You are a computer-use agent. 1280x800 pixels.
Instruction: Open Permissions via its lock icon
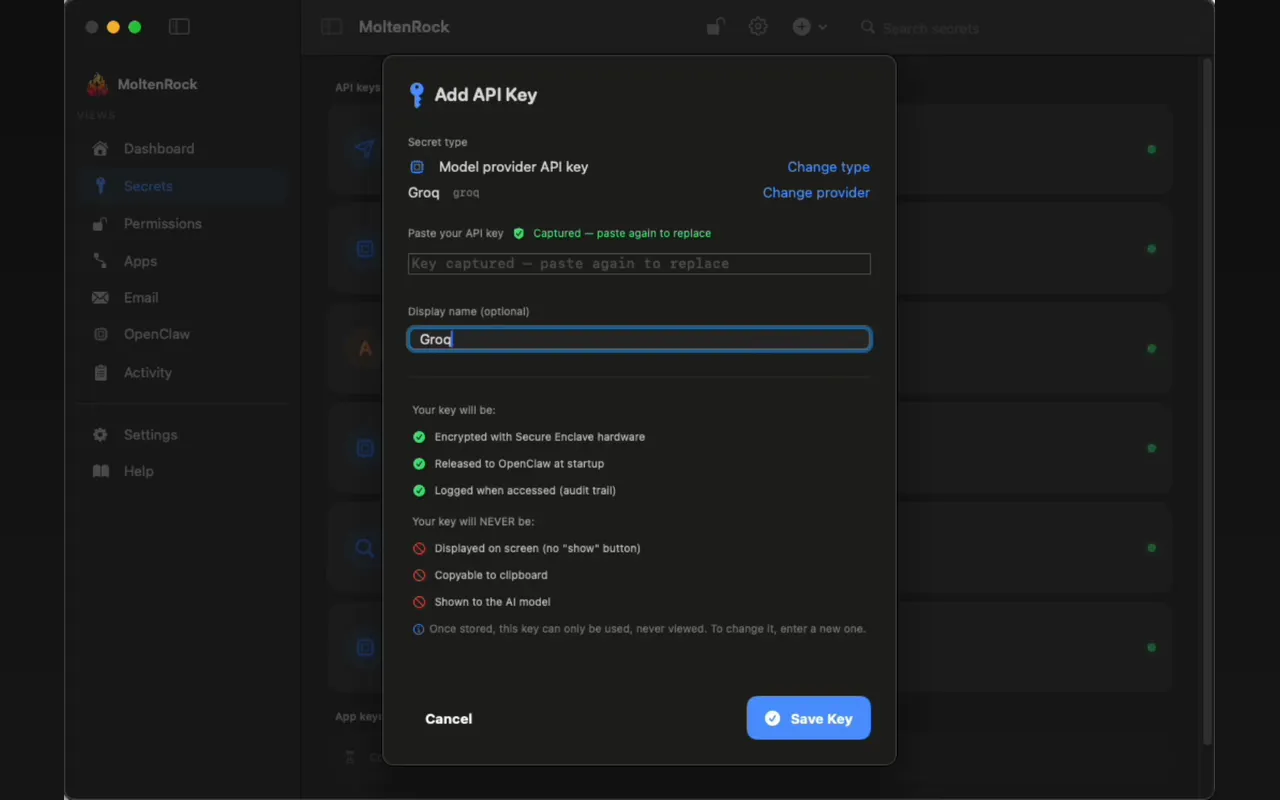click(100, 224)
